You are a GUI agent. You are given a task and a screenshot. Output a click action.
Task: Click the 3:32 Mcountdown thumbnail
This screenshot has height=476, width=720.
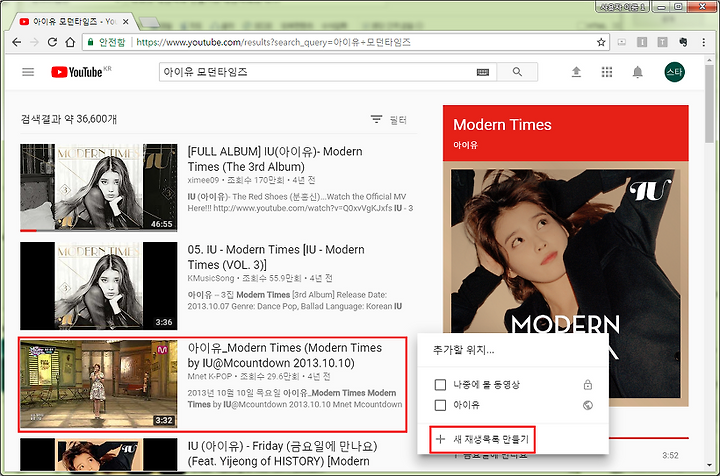pos(98,384)
